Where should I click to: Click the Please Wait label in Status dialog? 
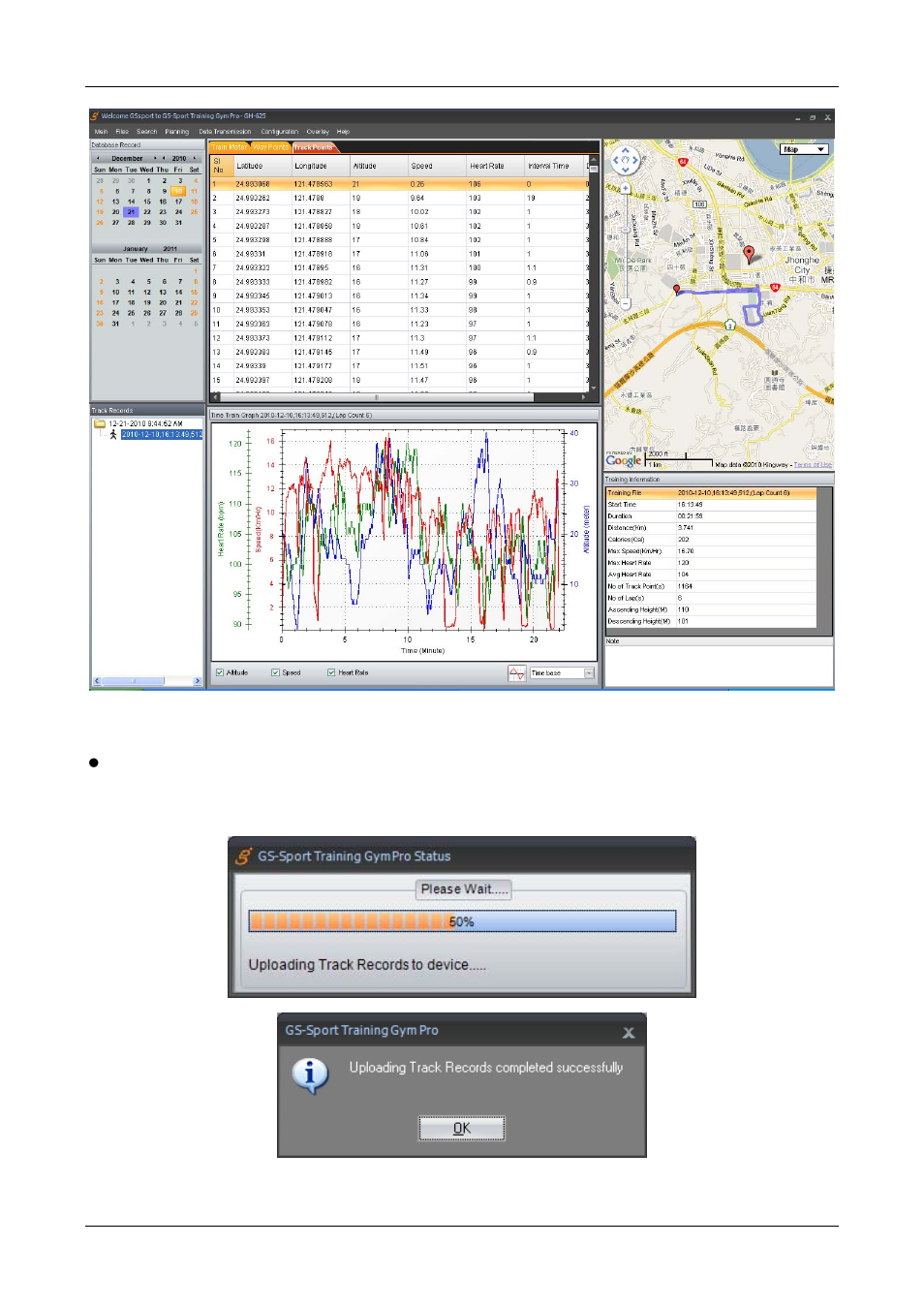pyautogui.click(x=463, y=889)
